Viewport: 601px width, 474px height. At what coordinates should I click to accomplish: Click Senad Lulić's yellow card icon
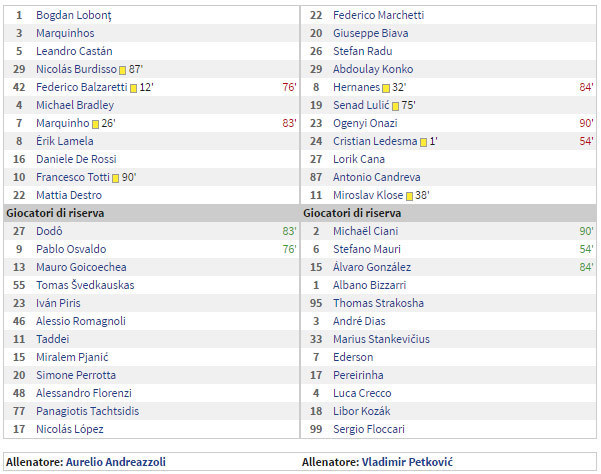(395, 106)
